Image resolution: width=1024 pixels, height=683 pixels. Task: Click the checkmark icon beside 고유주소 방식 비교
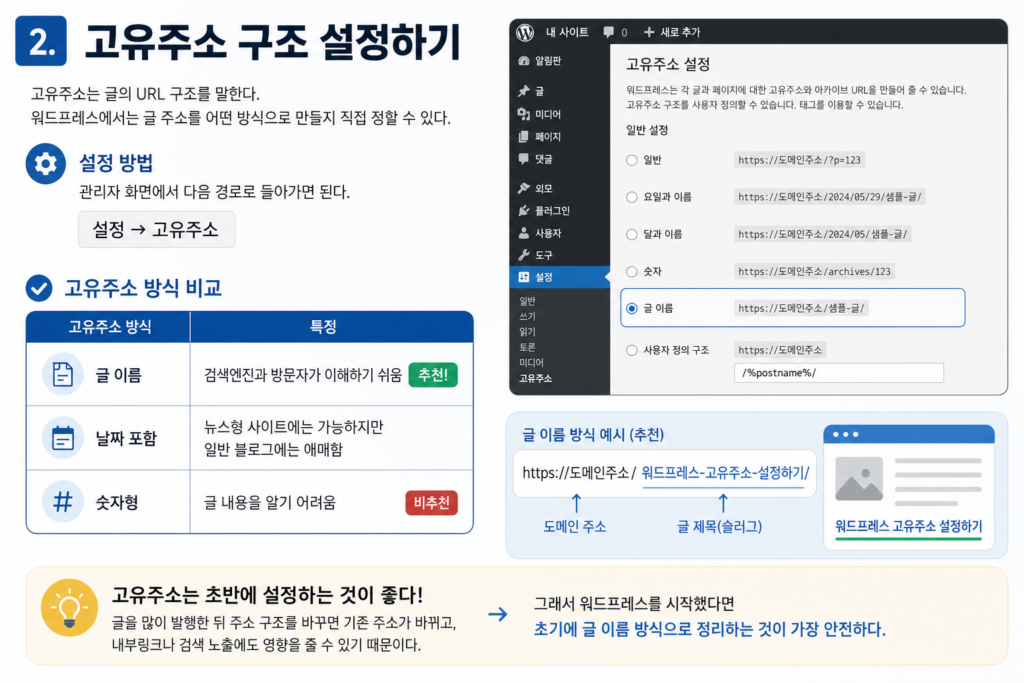click(39, 288)
